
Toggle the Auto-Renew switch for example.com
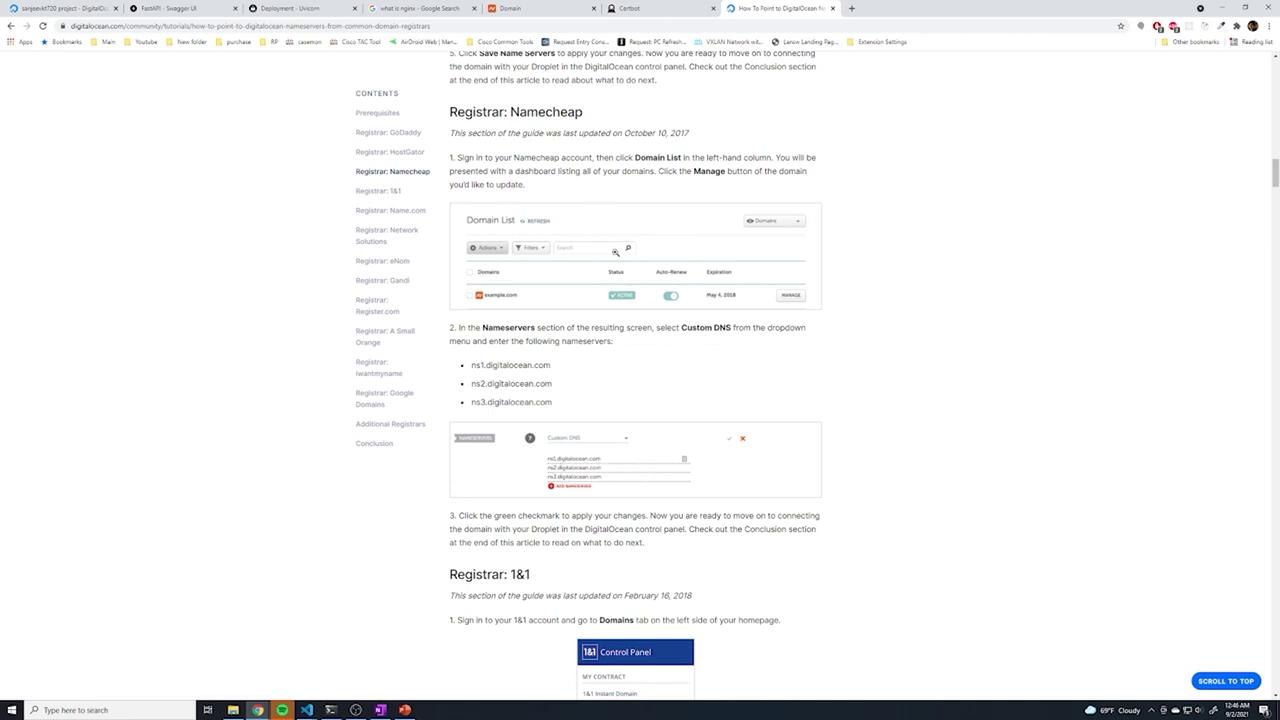pos(671,296)
